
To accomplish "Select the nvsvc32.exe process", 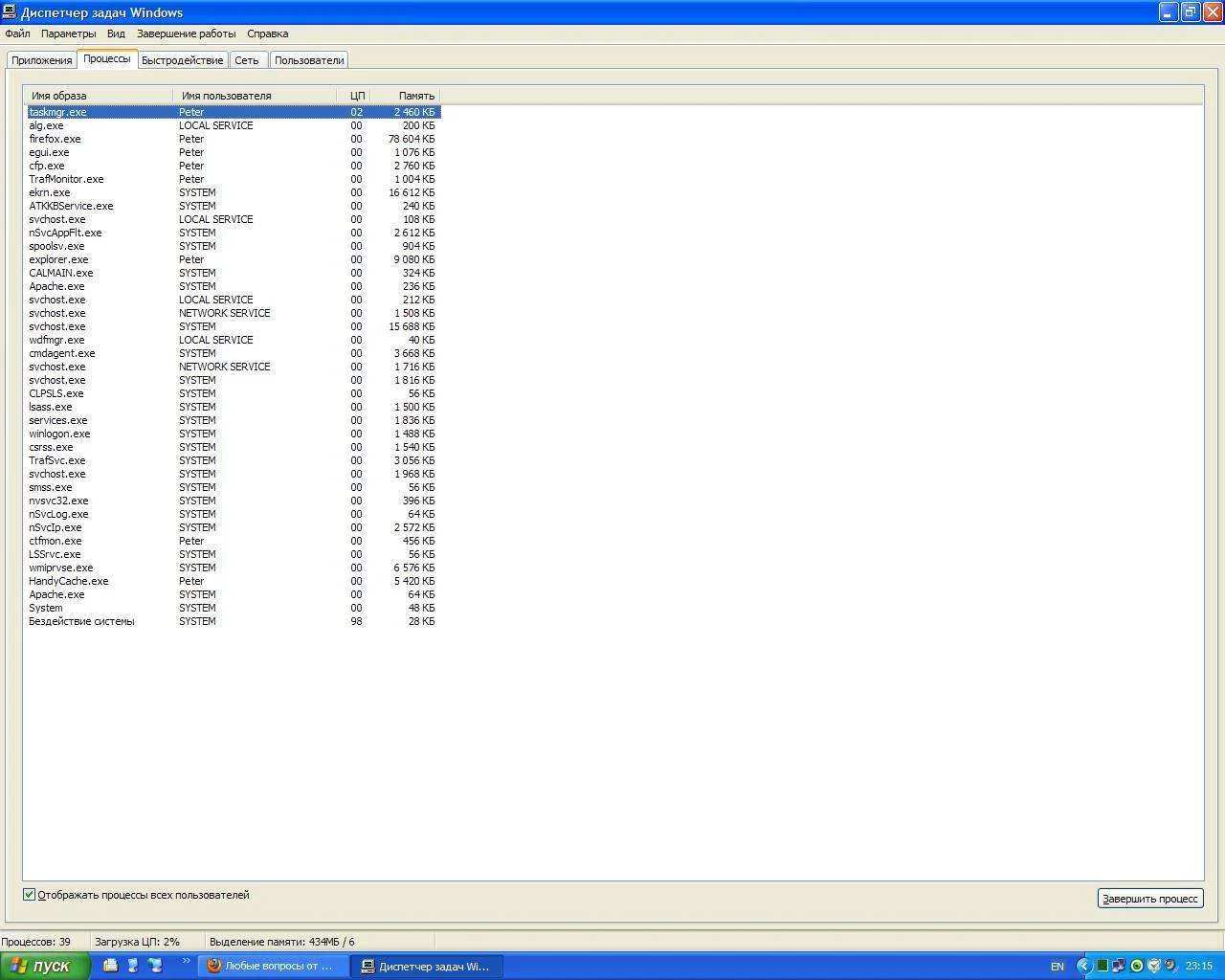I will coord(233,501).
